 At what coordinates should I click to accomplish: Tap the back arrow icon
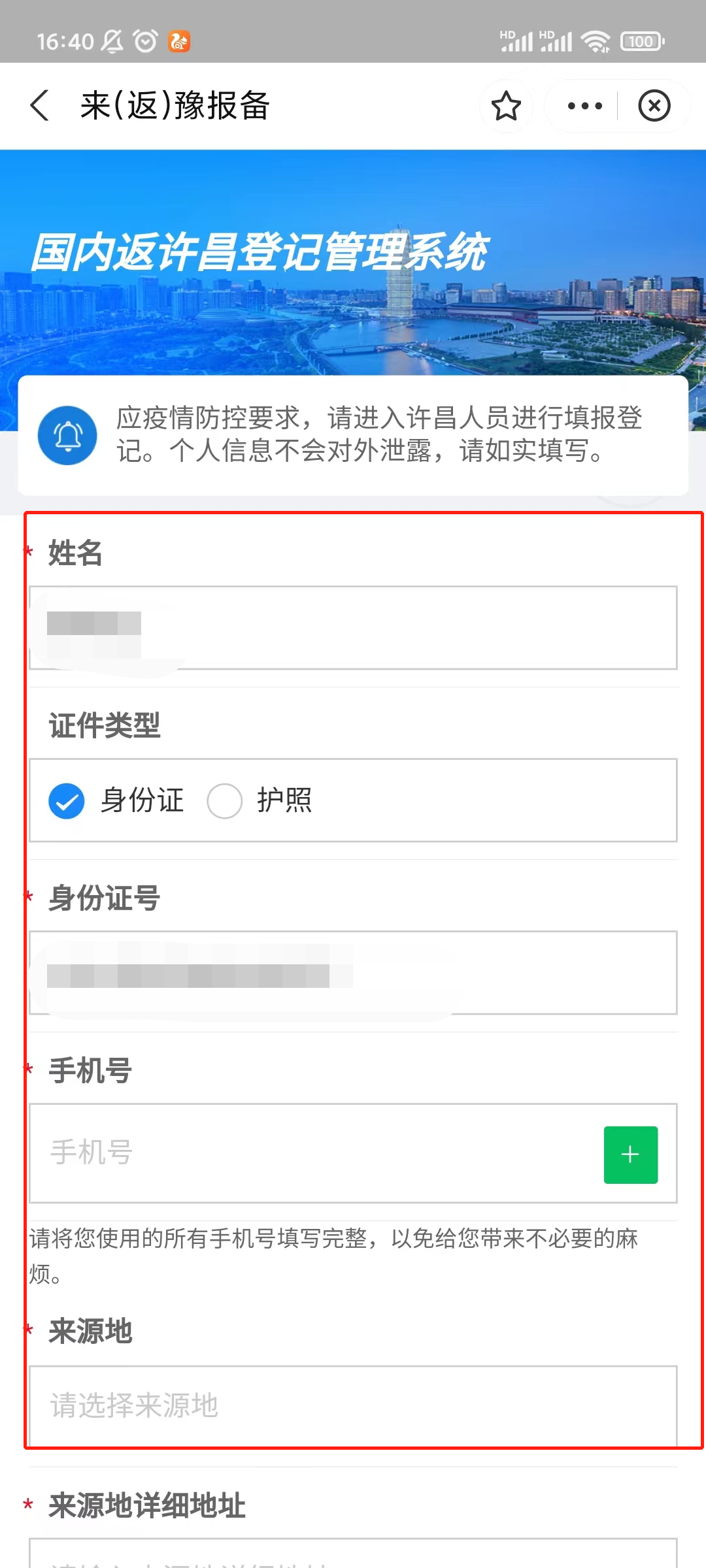click(x=40, y=106)
